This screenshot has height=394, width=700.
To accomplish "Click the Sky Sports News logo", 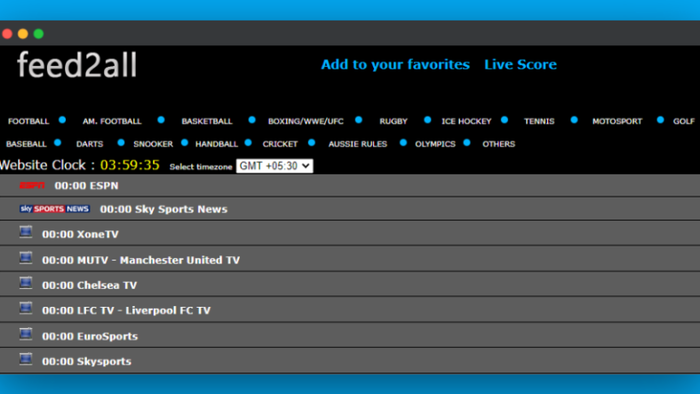I will pyautogui.click(x=54, y=209).
